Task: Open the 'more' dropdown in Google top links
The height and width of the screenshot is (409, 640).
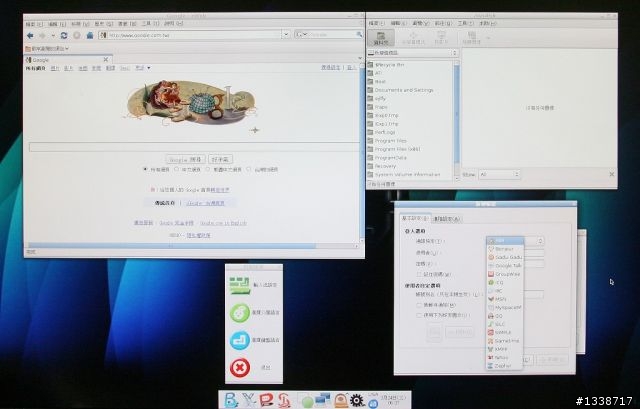Action: tap(142, 68)
